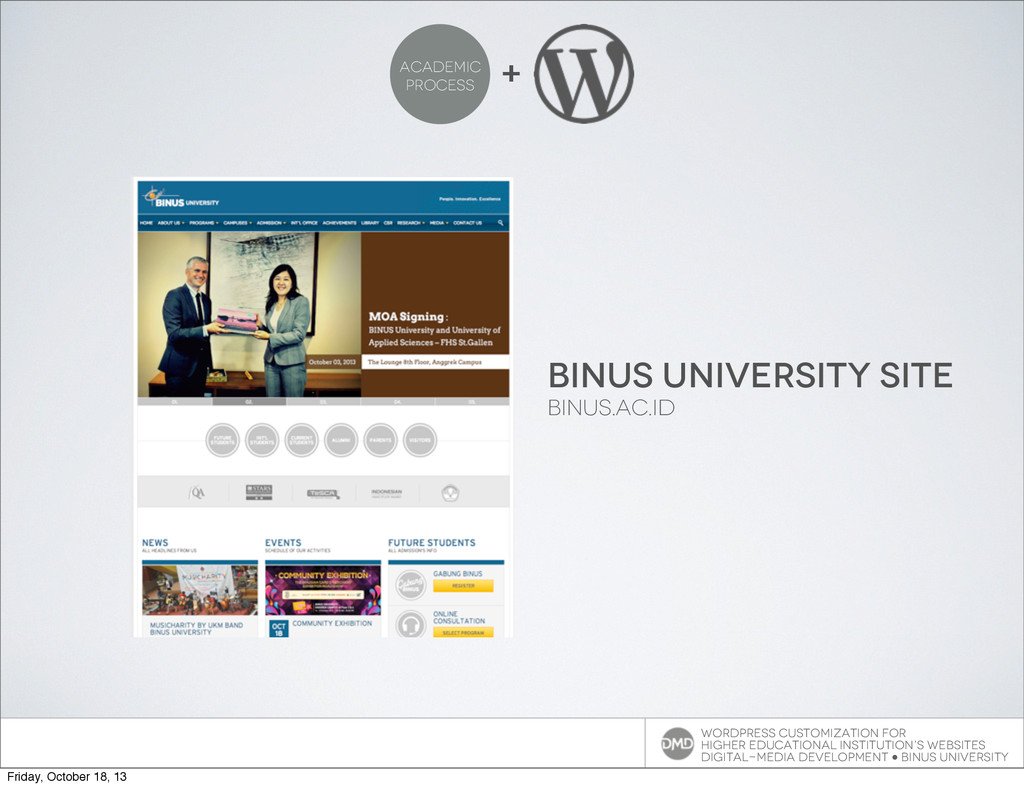Click the yellow Register button
1024x788 pixels.
[x=463, y=586]
